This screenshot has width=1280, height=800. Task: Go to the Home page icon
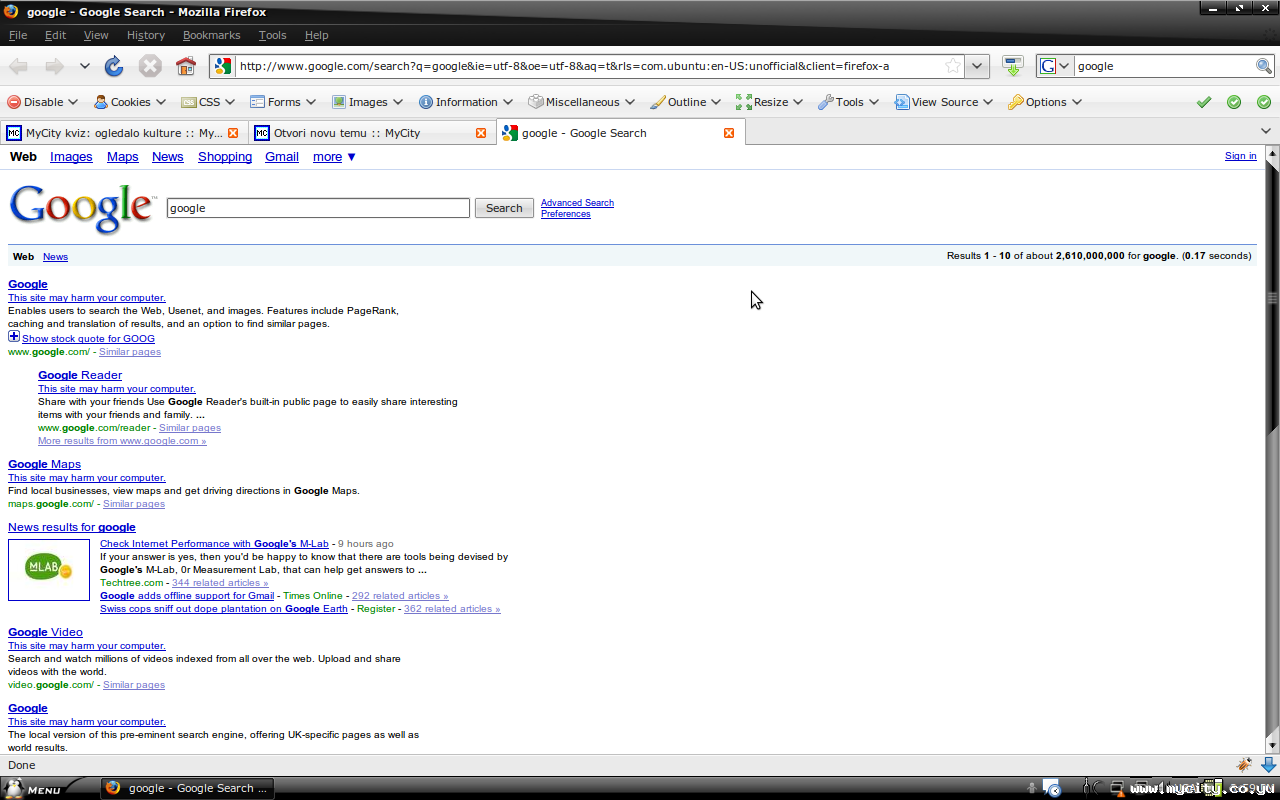coord(186,66)
